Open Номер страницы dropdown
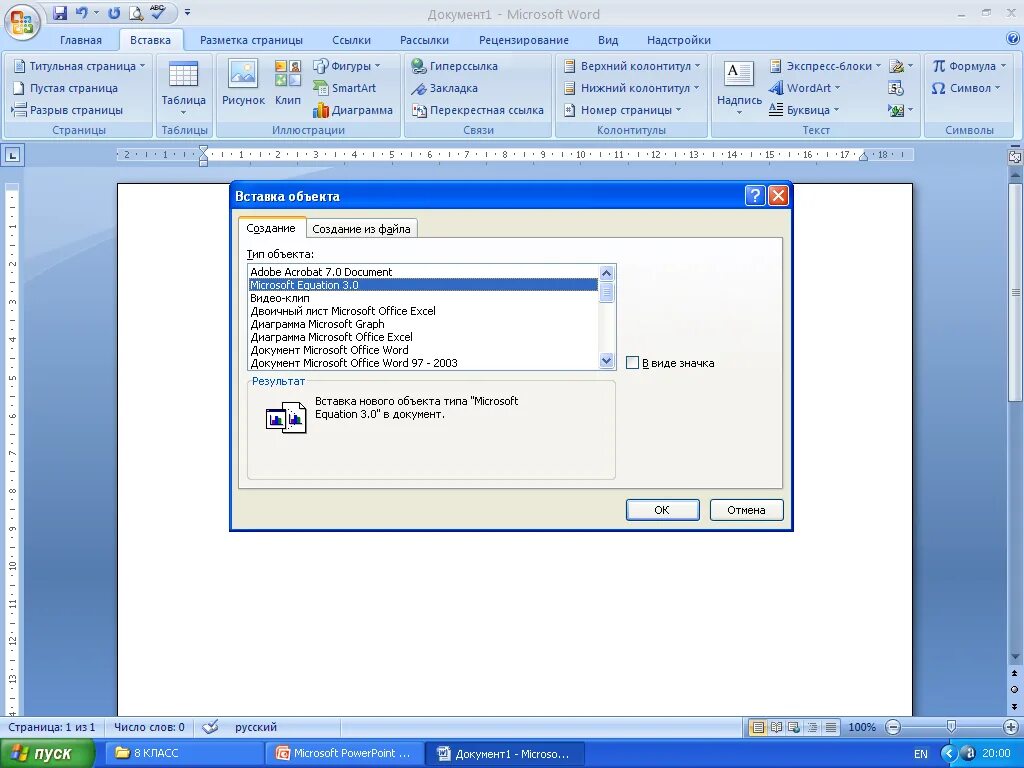This screenshot has width=1024, height=768. click(x=622, y=110)
